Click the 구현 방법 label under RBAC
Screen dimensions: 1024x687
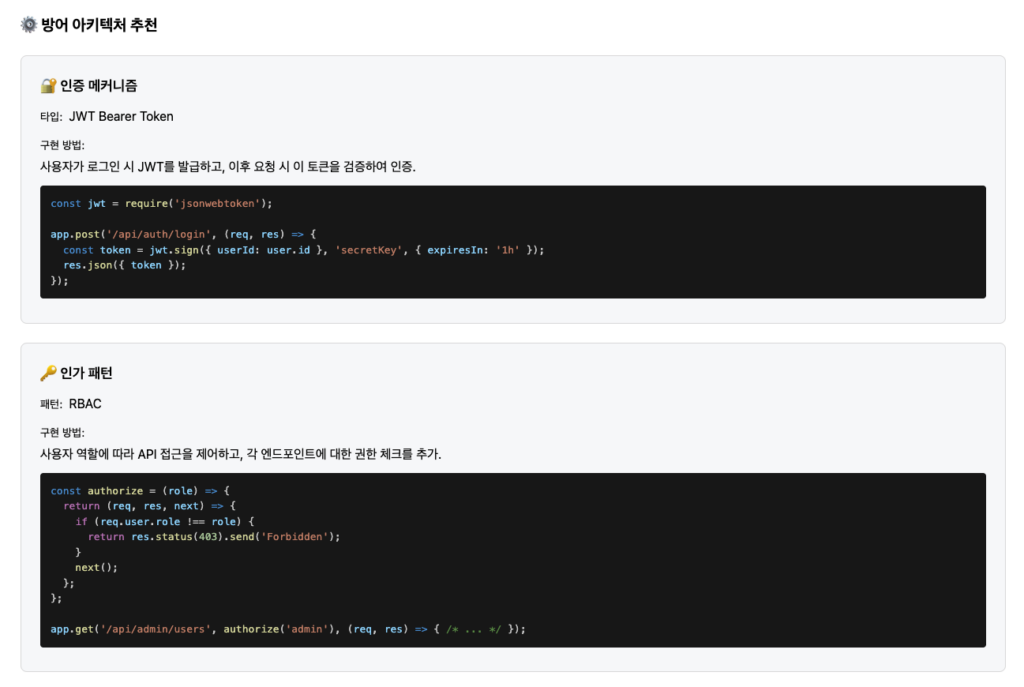pos(62,432)
